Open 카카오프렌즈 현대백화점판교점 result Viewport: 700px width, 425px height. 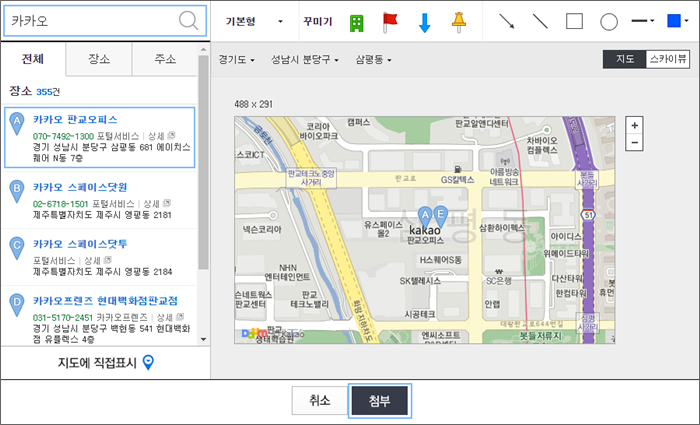point(105,301)
